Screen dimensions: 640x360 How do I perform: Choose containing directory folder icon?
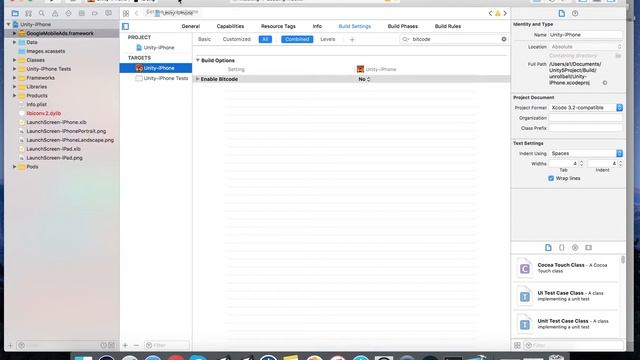(618, 56)
